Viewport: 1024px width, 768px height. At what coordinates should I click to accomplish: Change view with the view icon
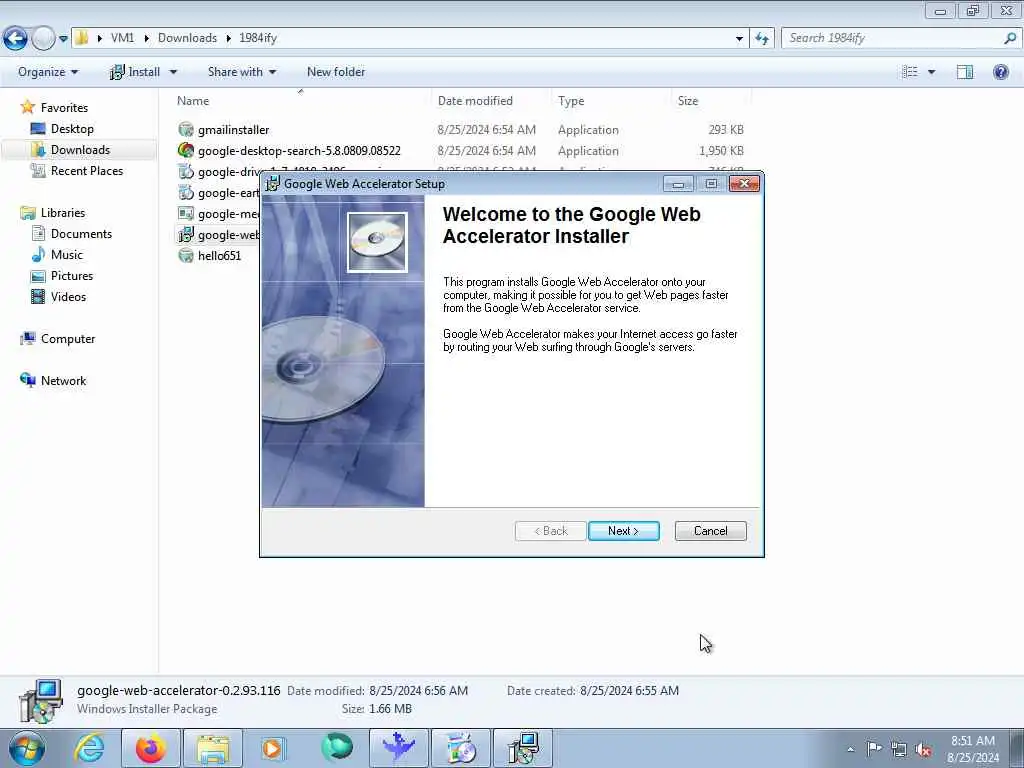(910, 72)
